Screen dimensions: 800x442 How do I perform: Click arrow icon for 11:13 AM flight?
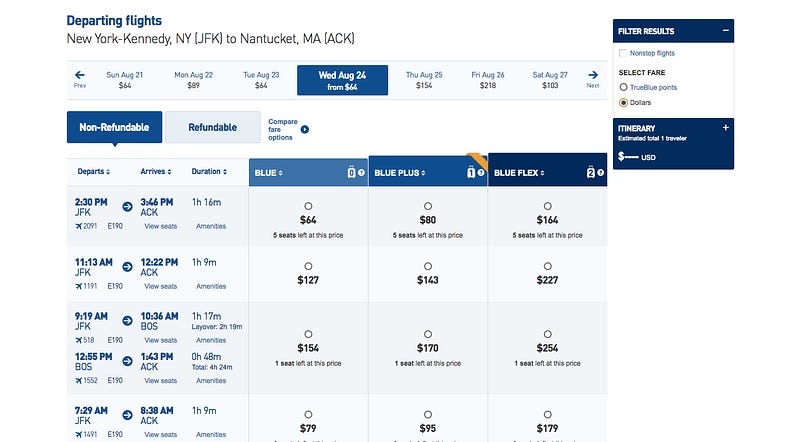[x=128, y=267]
